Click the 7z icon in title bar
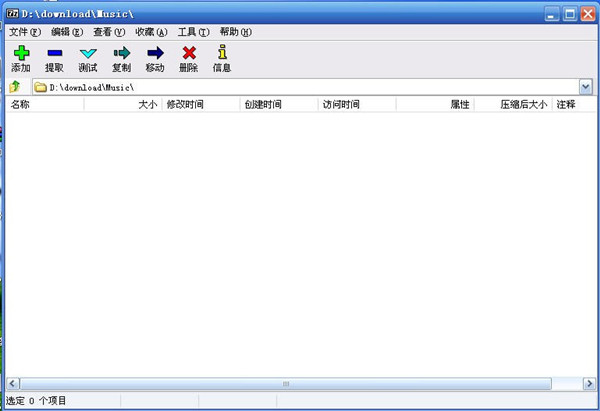 click(x=12, y=14)
